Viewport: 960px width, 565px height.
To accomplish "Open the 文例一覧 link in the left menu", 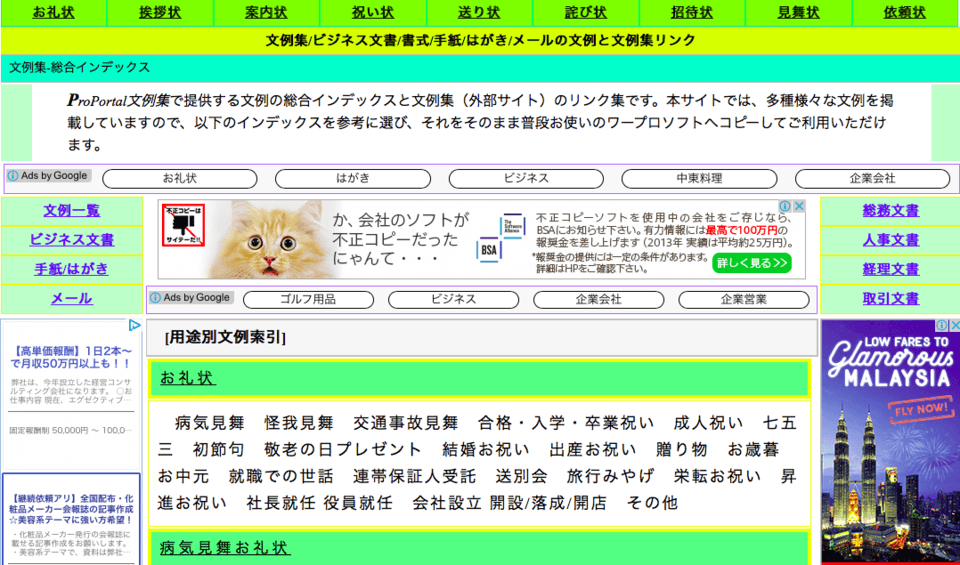I will coord(72,211).
